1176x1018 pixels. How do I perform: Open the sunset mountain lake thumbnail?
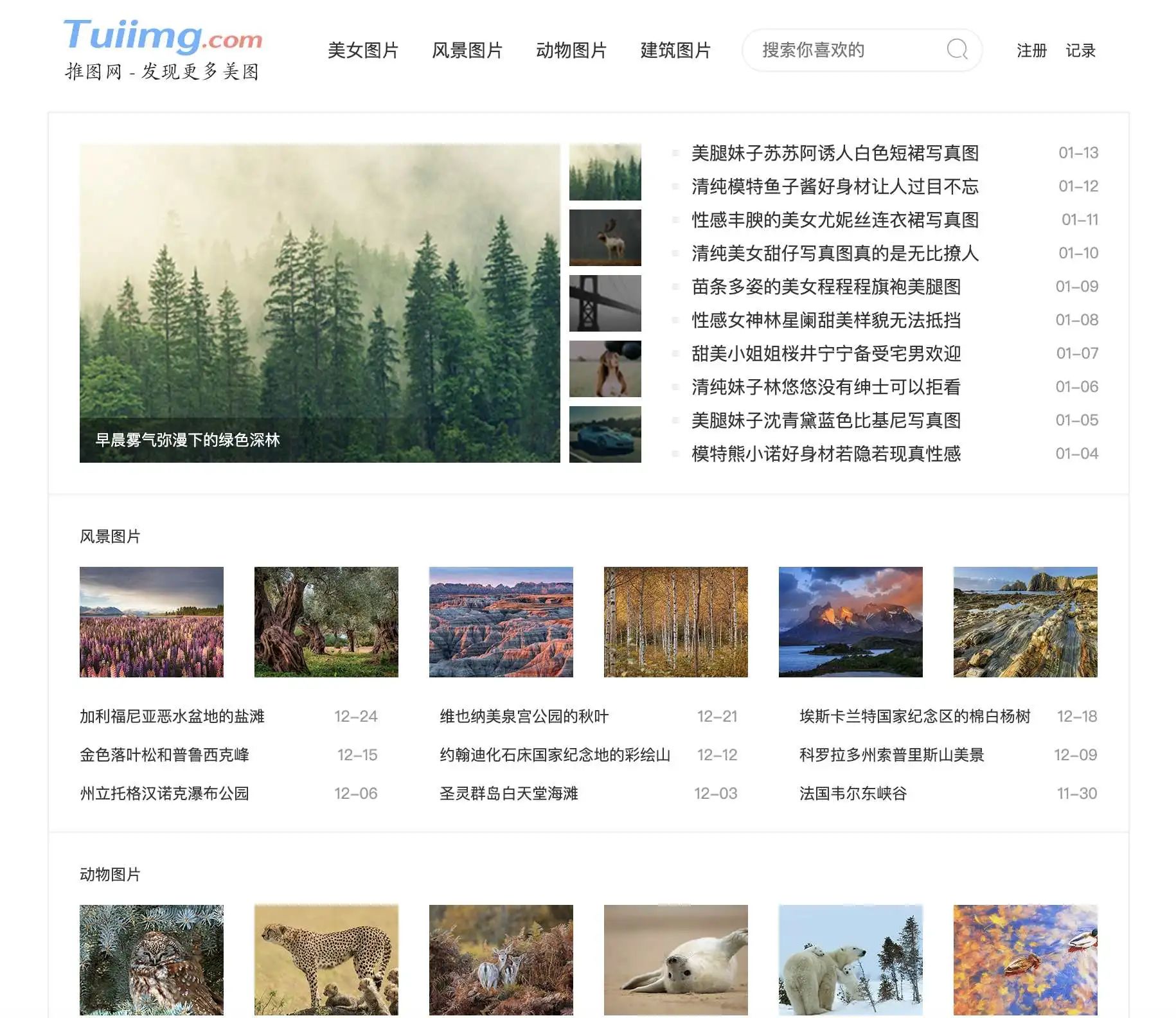[x=851, y=622]
